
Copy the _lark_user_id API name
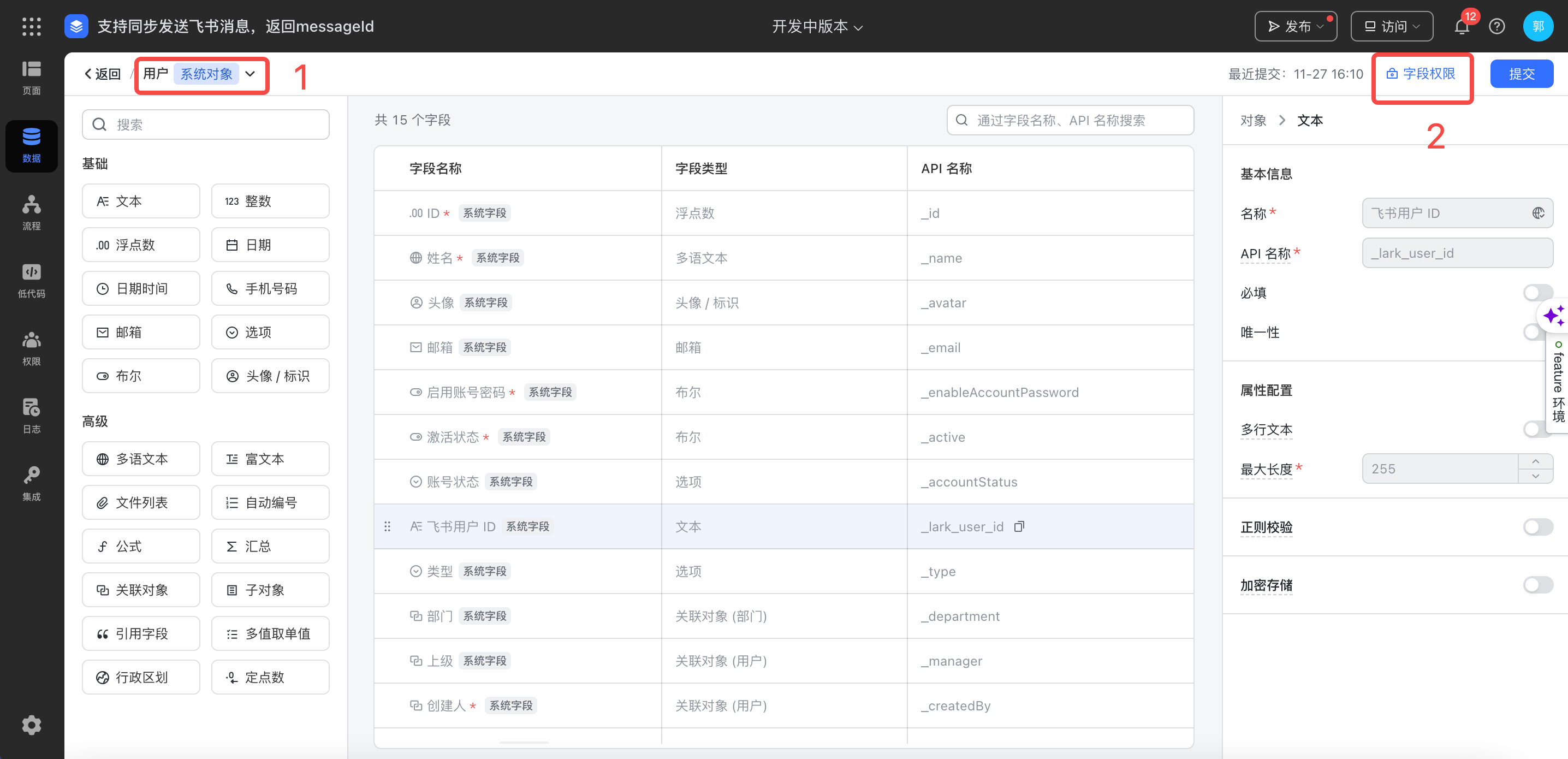point(1019,526)
